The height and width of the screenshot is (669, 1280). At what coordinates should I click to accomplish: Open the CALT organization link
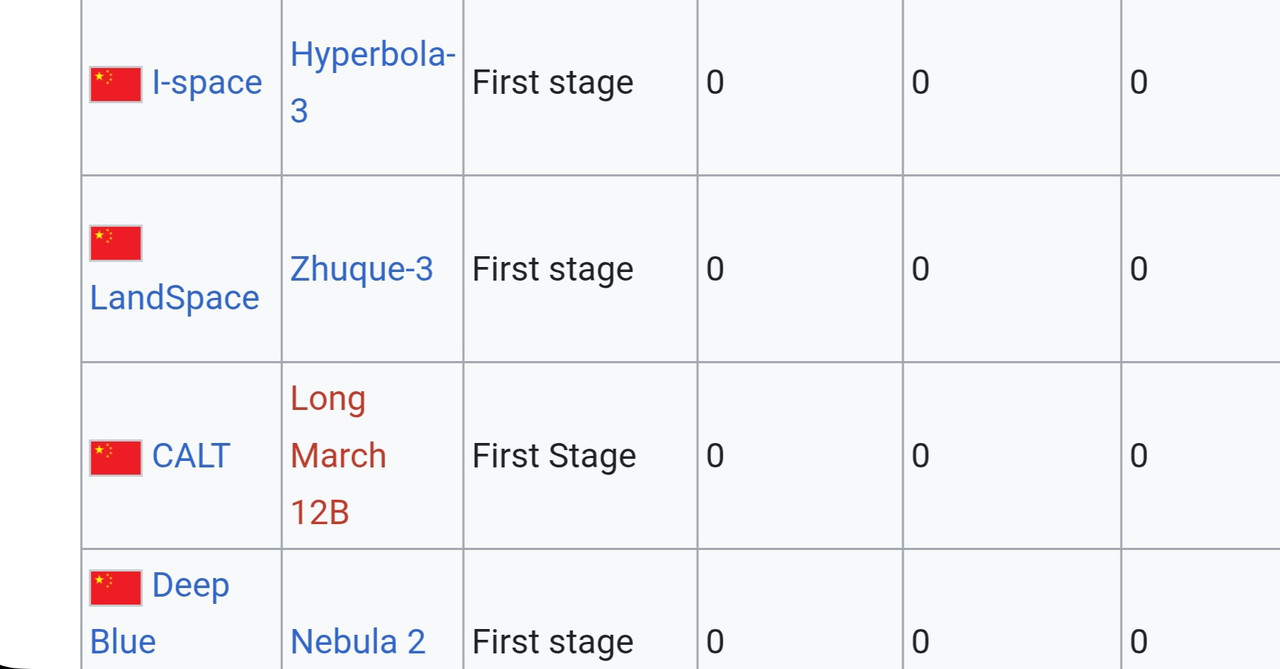pyautogui.click(x=191, y=456)
